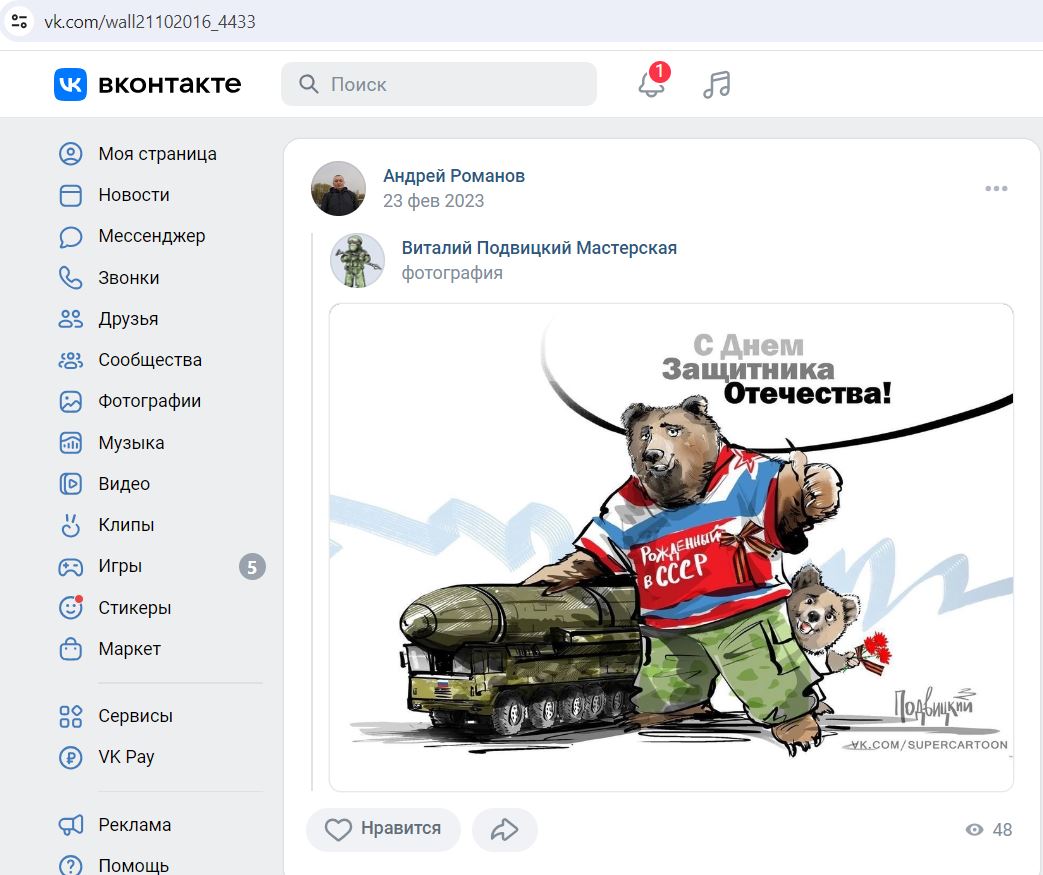Click the Сервисы grid icon
This screenshot has width=1043, height=875.
coord(71,716)
